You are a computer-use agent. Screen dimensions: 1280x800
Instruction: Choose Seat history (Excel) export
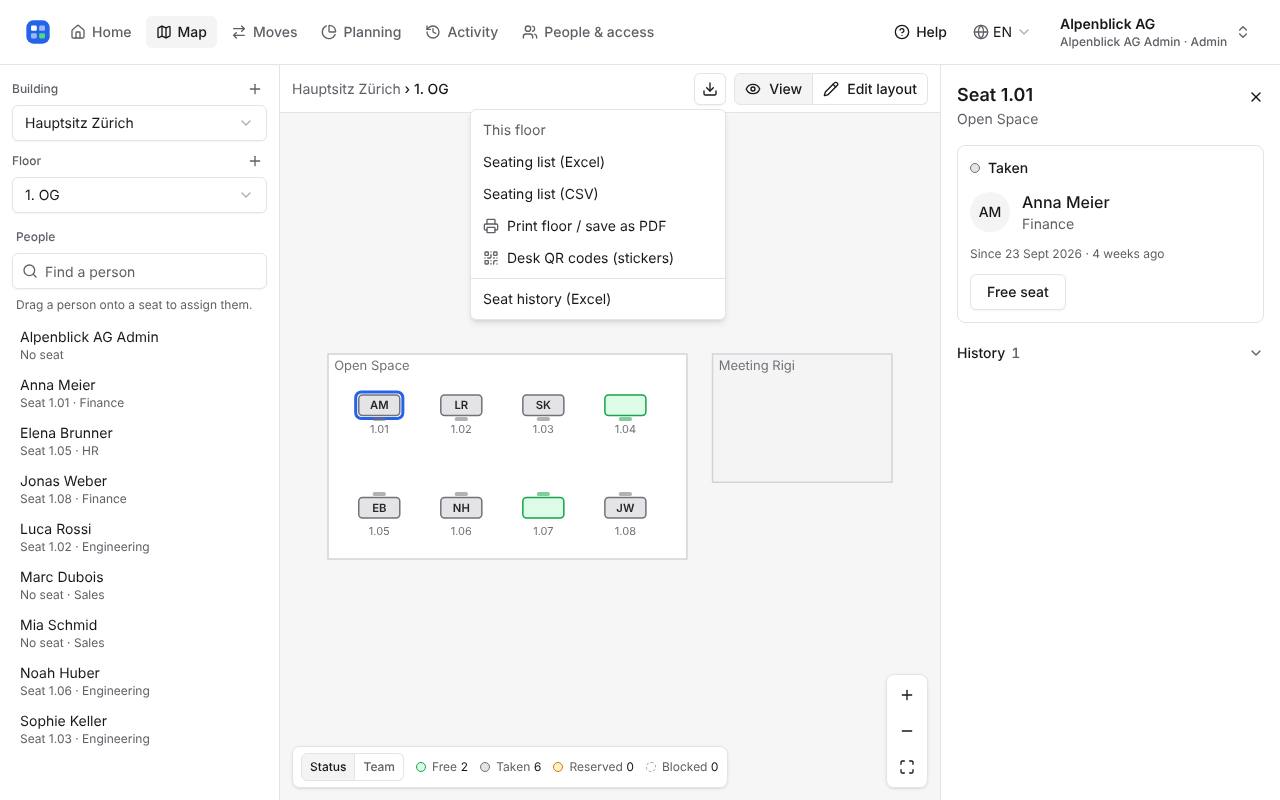(x=598, y=299)
